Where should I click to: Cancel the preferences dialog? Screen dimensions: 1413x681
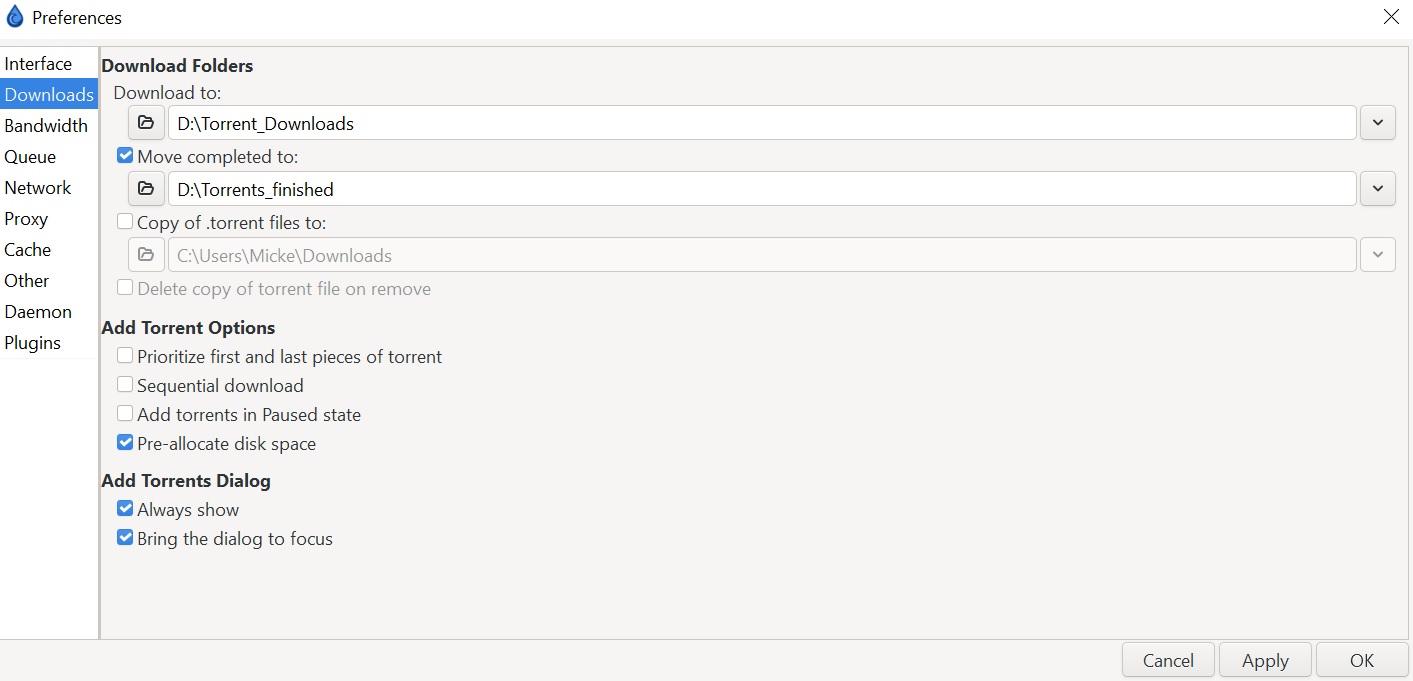1168,660
